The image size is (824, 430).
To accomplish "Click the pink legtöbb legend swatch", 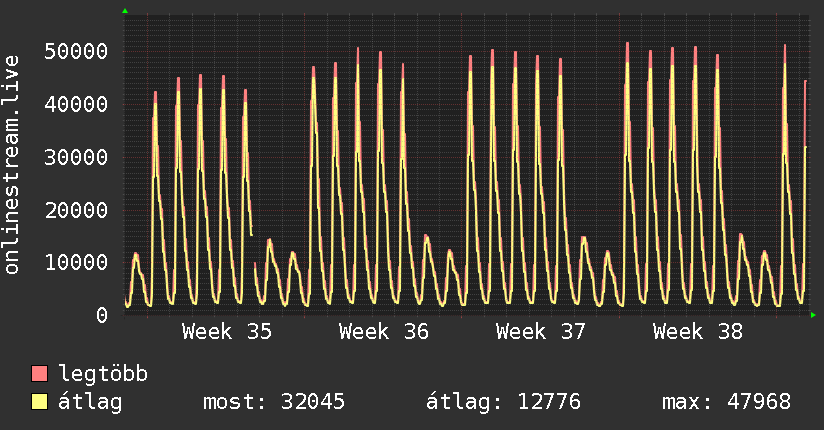I will coord(39,374).
